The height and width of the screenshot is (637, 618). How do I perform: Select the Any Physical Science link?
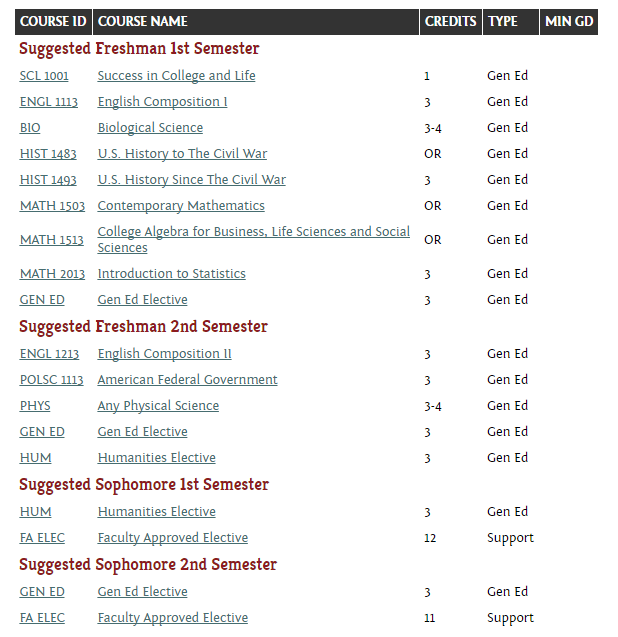click(x=158, y=406)
